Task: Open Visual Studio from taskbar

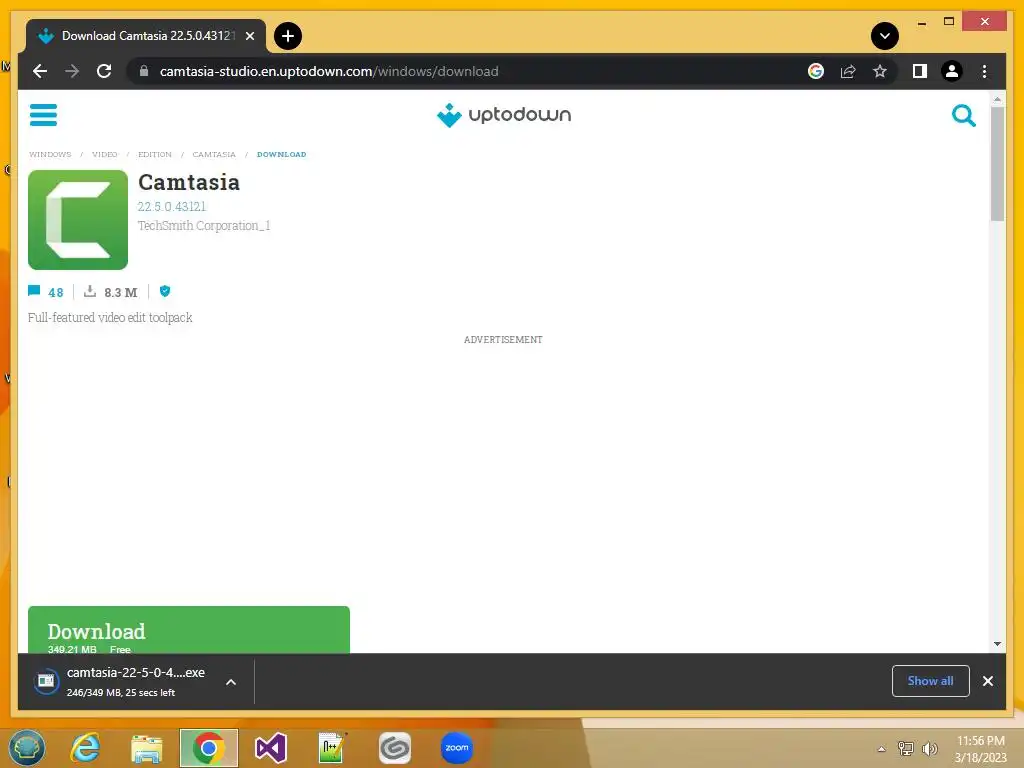Action: pos(270,748)
